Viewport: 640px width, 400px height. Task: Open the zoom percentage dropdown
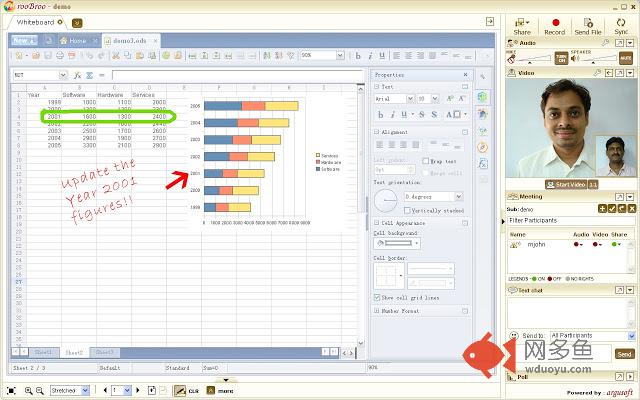[x=340, y=55]
